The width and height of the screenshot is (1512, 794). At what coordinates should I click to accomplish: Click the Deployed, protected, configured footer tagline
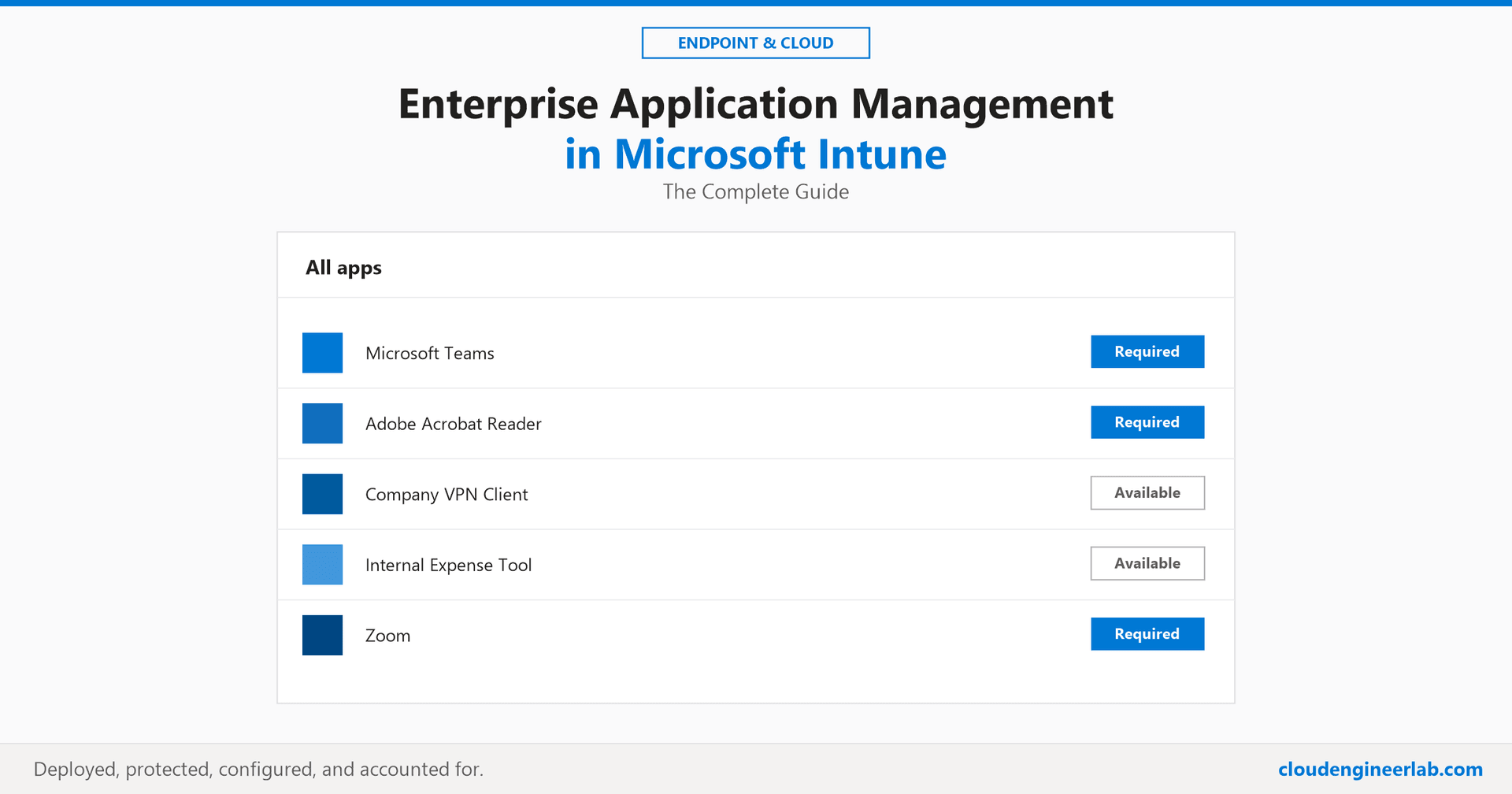(x=258, y=770)
